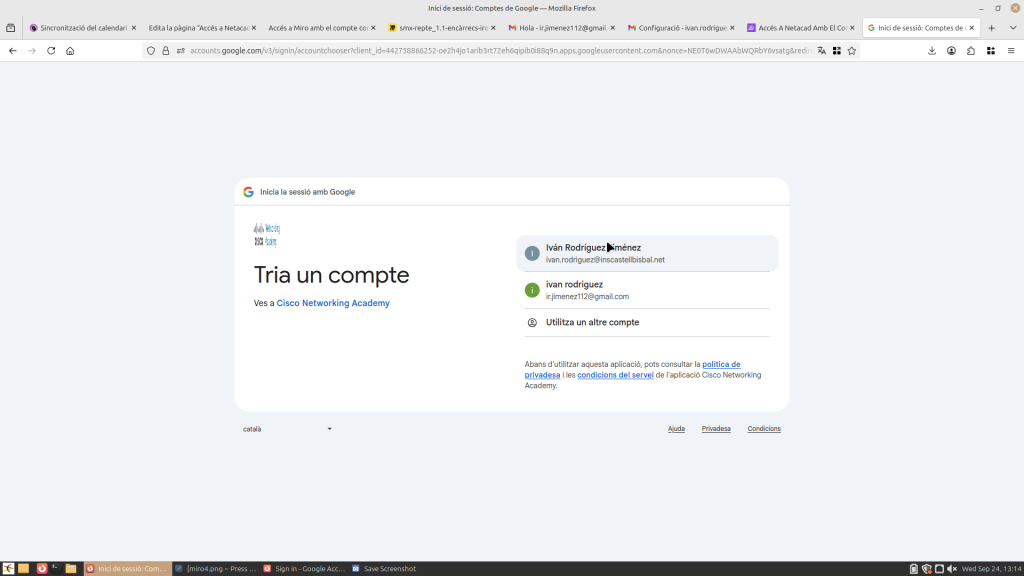This screenshot has width=1024, height=576.
Task: Reload the current page
Action: (51, 50)
